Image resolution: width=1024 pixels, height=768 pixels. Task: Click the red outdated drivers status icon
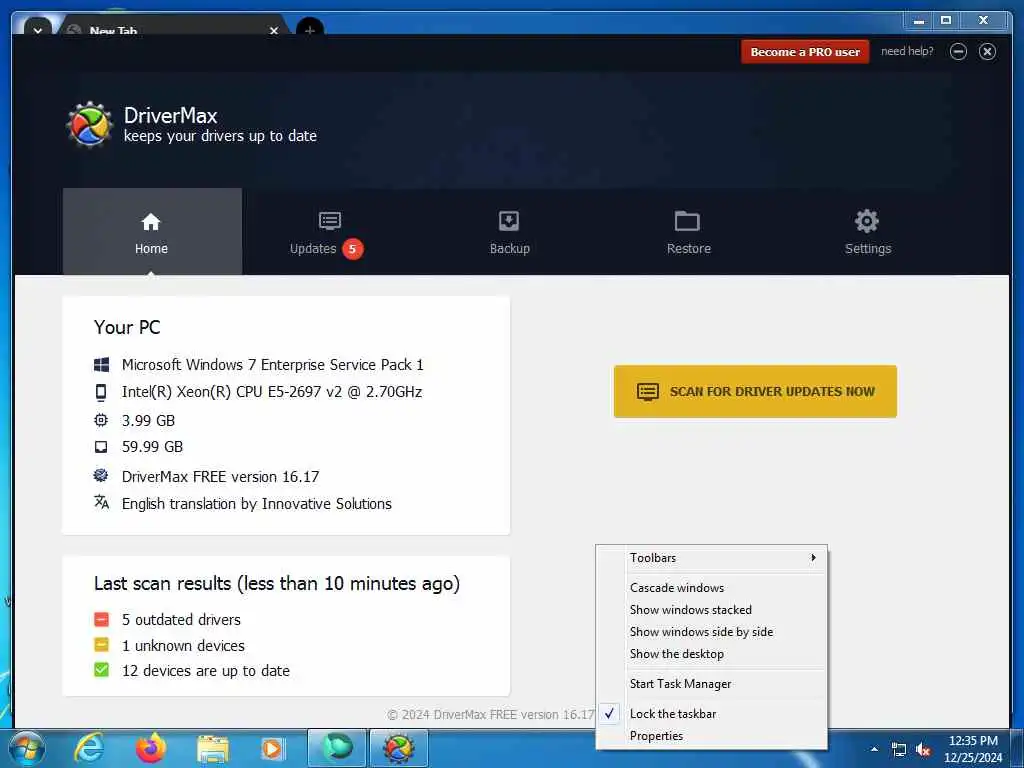pos(101,619)
